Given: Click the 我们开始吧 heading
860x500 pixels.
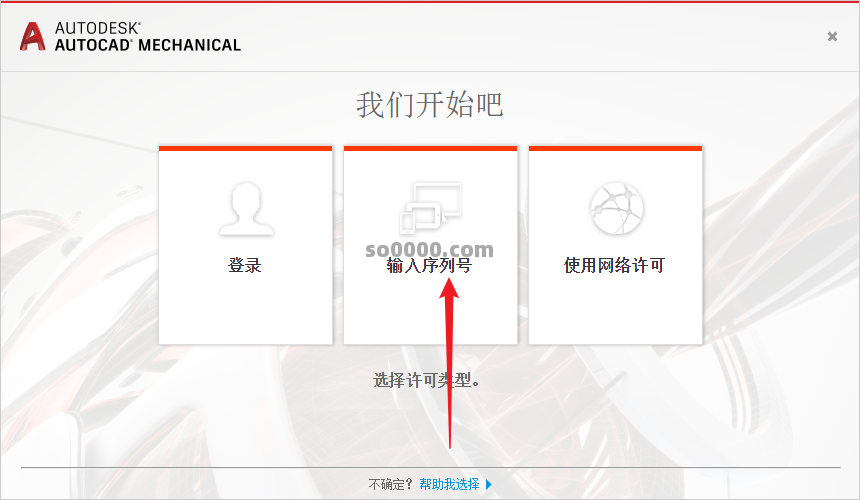Looking at the screenshot, I should (429, 105).
